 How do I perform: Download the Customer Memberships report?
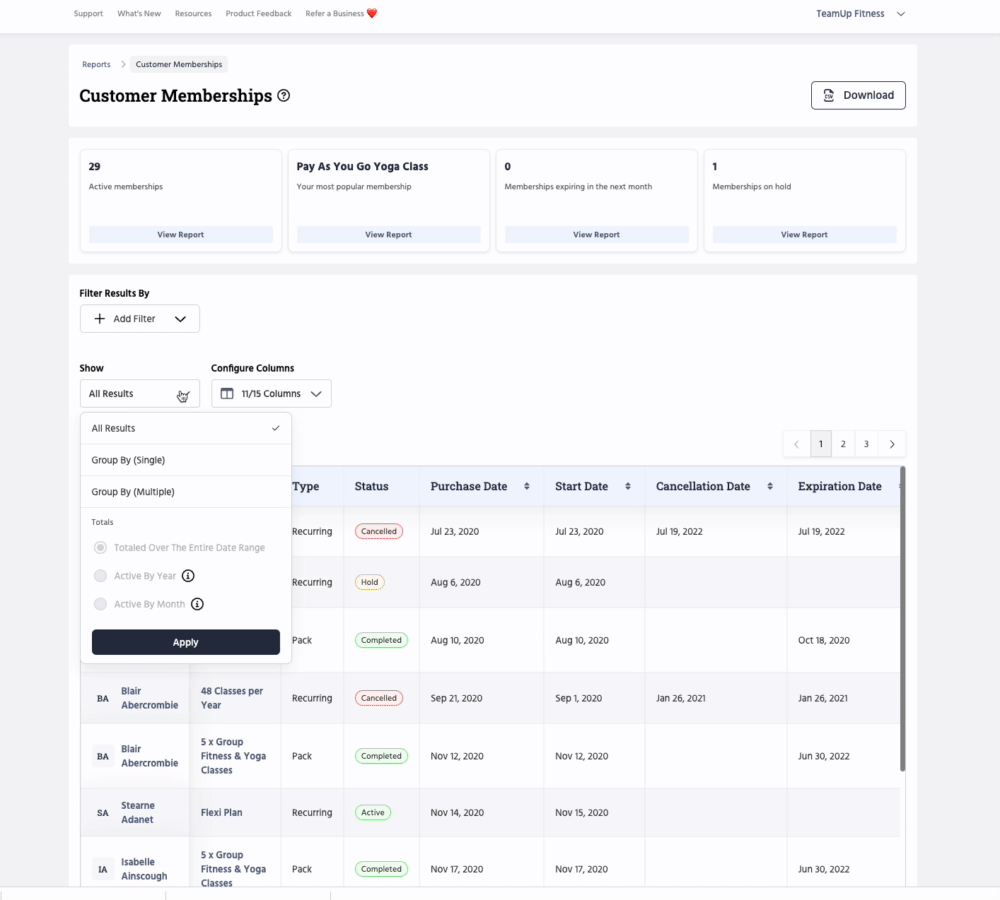[x=858, y=95]
